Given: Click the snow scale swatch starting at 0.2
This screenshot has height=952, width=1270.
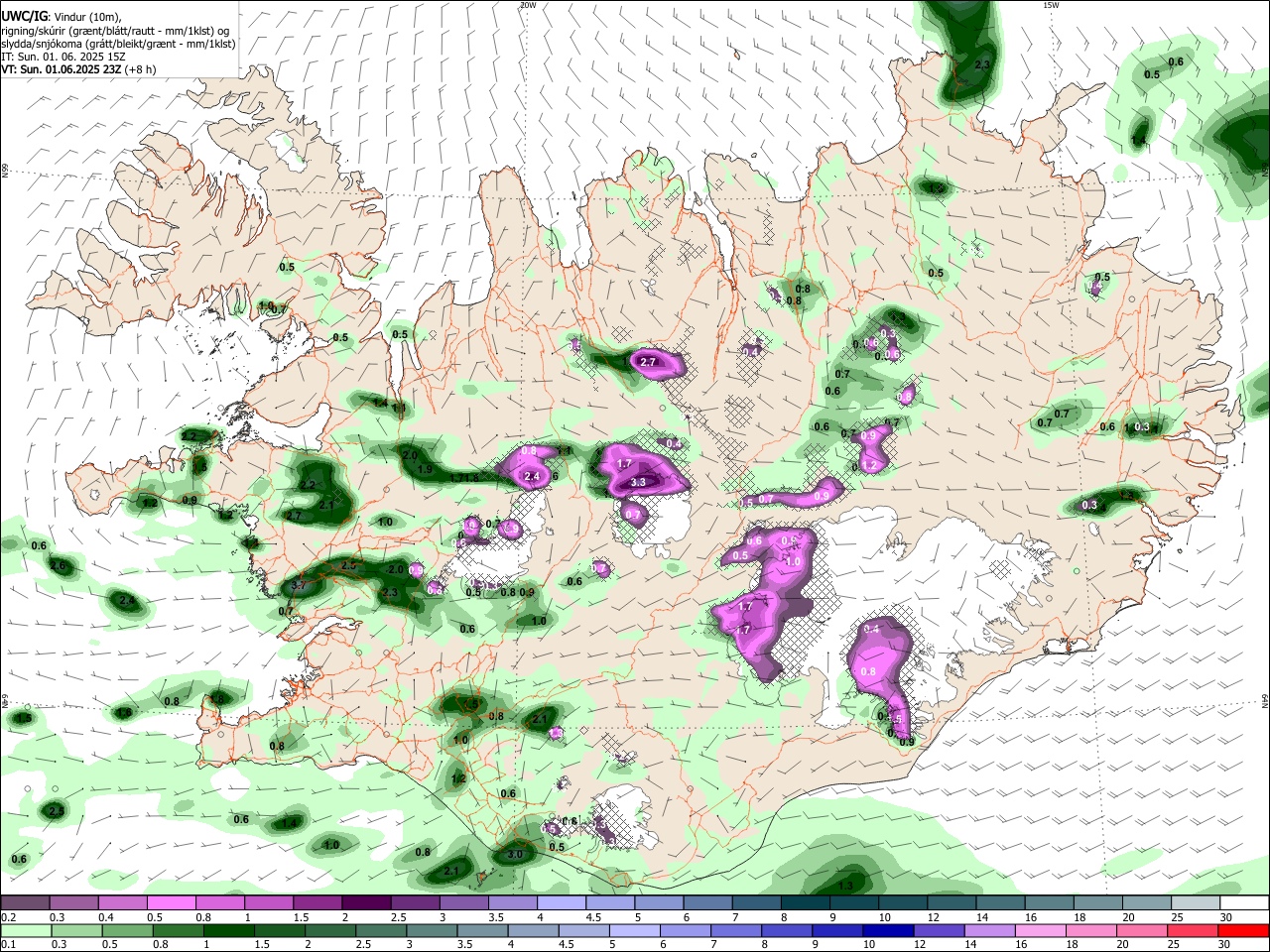Looking at the screenshot, I should pos(25,902).
